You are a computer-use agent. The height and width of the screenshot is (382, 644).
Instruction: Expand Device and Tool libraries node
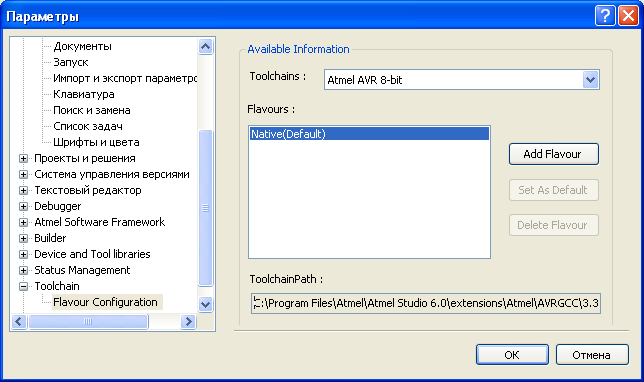coord(23,254)
